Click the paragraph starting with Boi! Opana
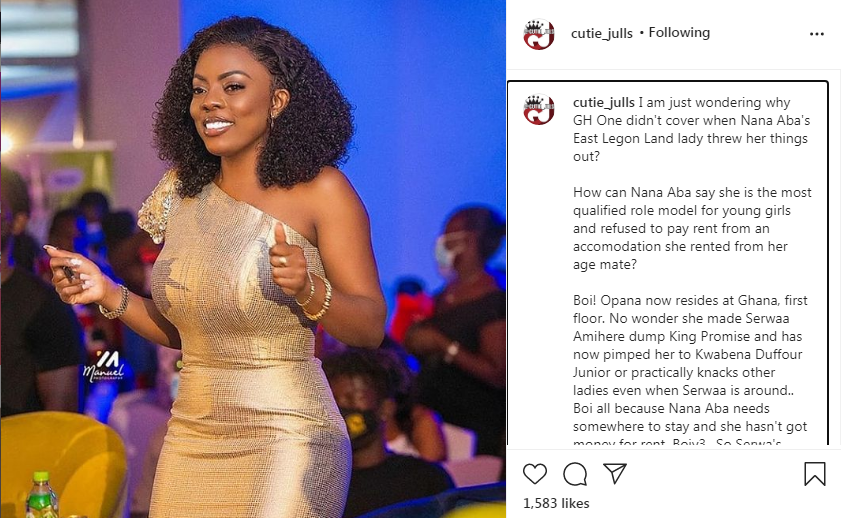The image size is (841, 518). pyautogui.click(x=690, y=372)
